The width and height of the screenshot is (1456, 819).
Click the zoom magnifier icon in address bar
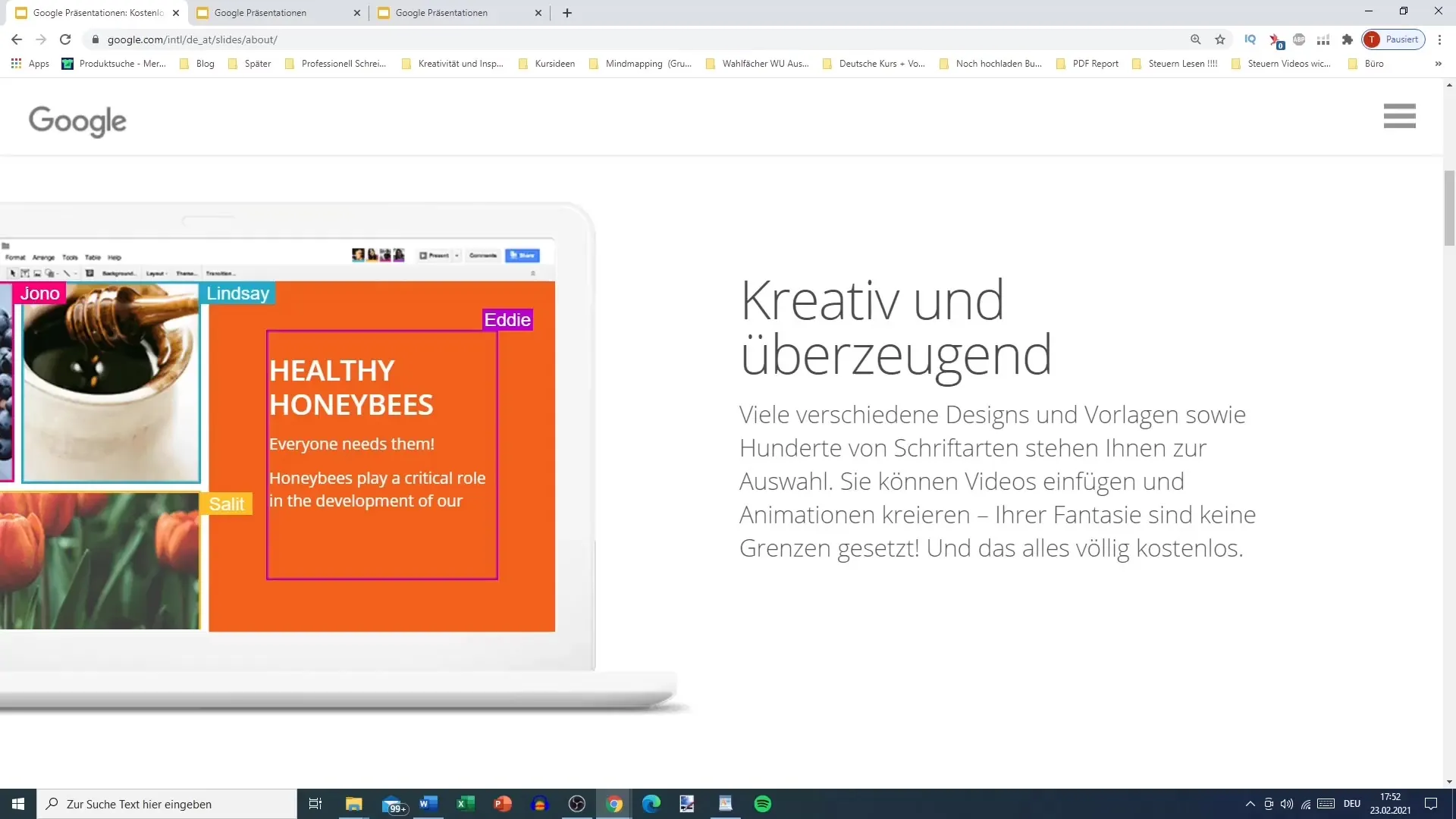pyautogui.click(x=1196, y=39)
